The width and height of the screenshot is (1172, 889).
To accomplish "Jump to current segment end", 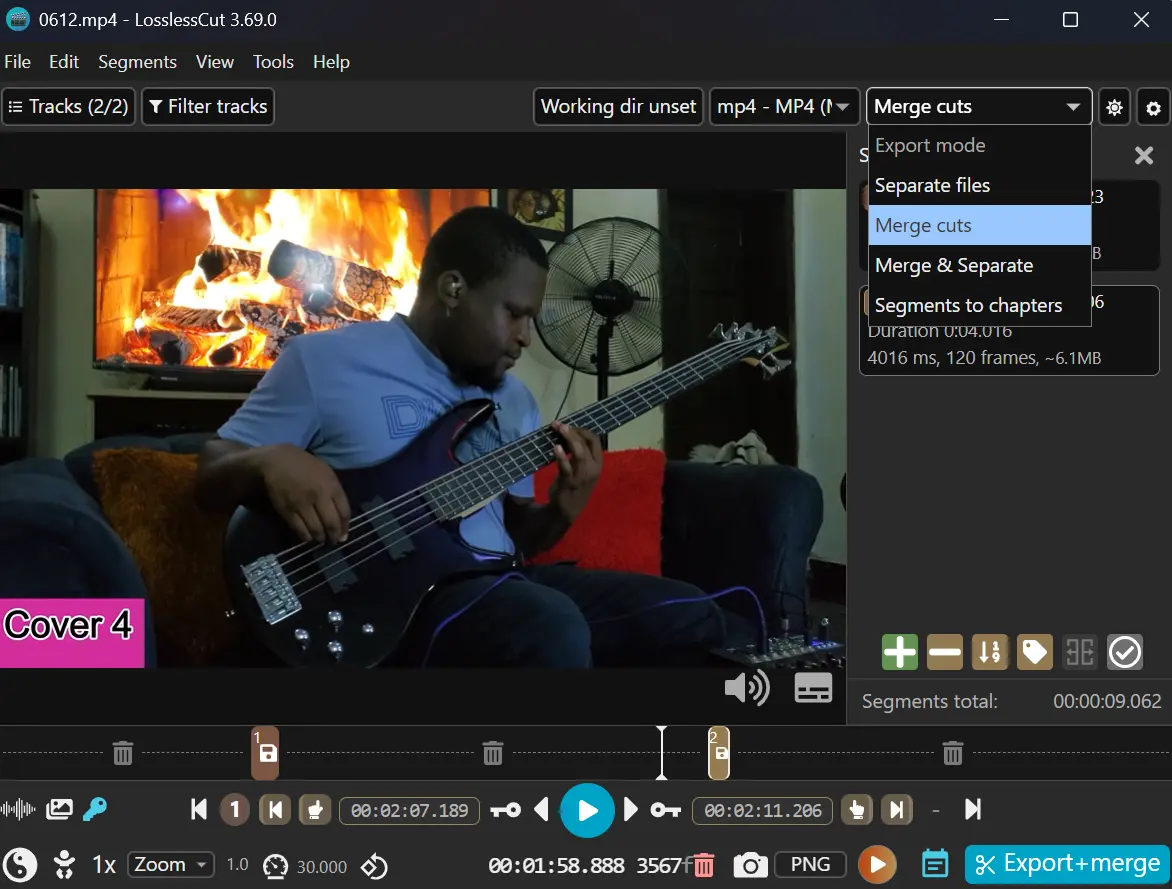I will pyautogui.click(x=897, y=810).
